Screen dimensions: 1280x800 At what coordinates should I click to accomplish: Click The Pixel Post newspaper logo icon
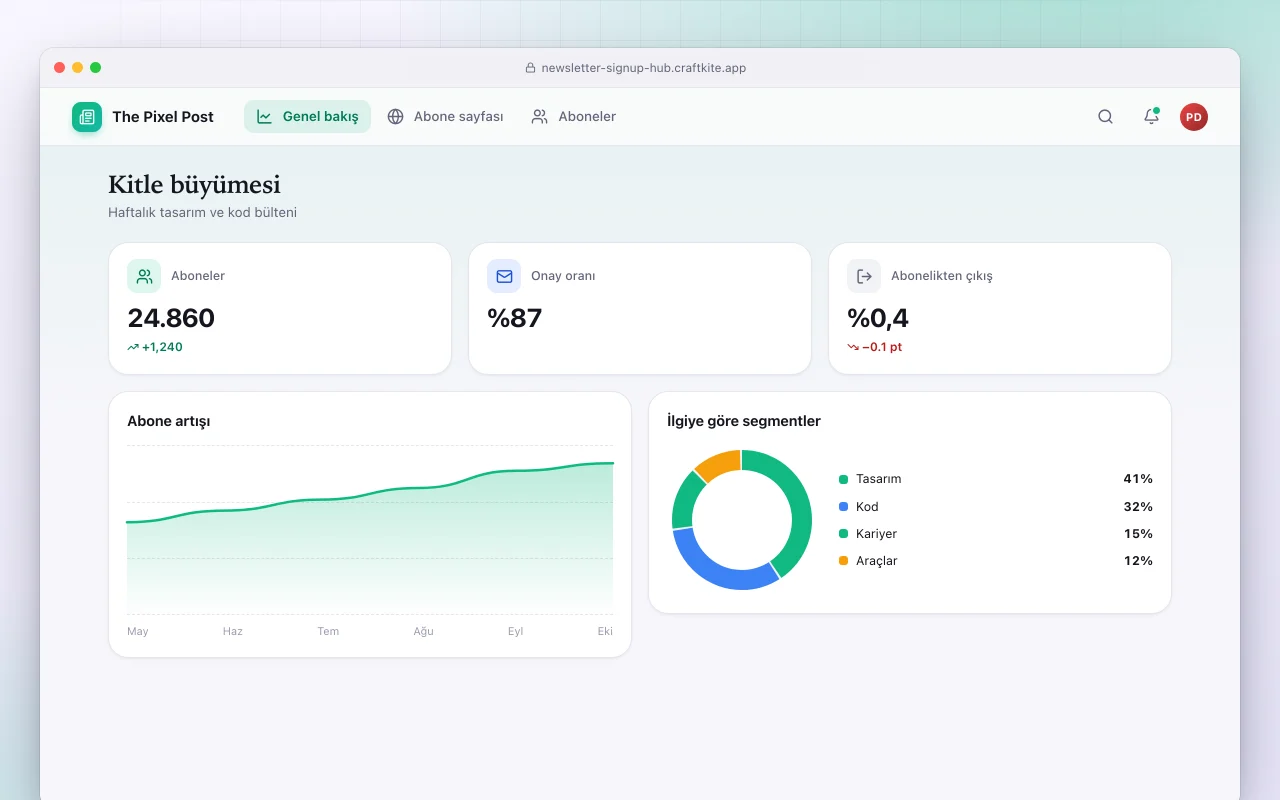coord(87,117)
